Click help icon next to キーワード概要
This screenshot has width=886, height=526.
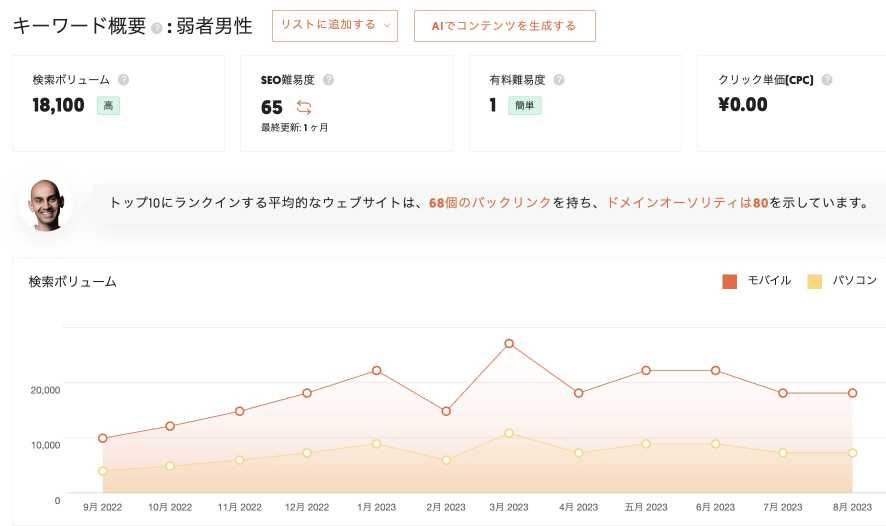[157, 28]
